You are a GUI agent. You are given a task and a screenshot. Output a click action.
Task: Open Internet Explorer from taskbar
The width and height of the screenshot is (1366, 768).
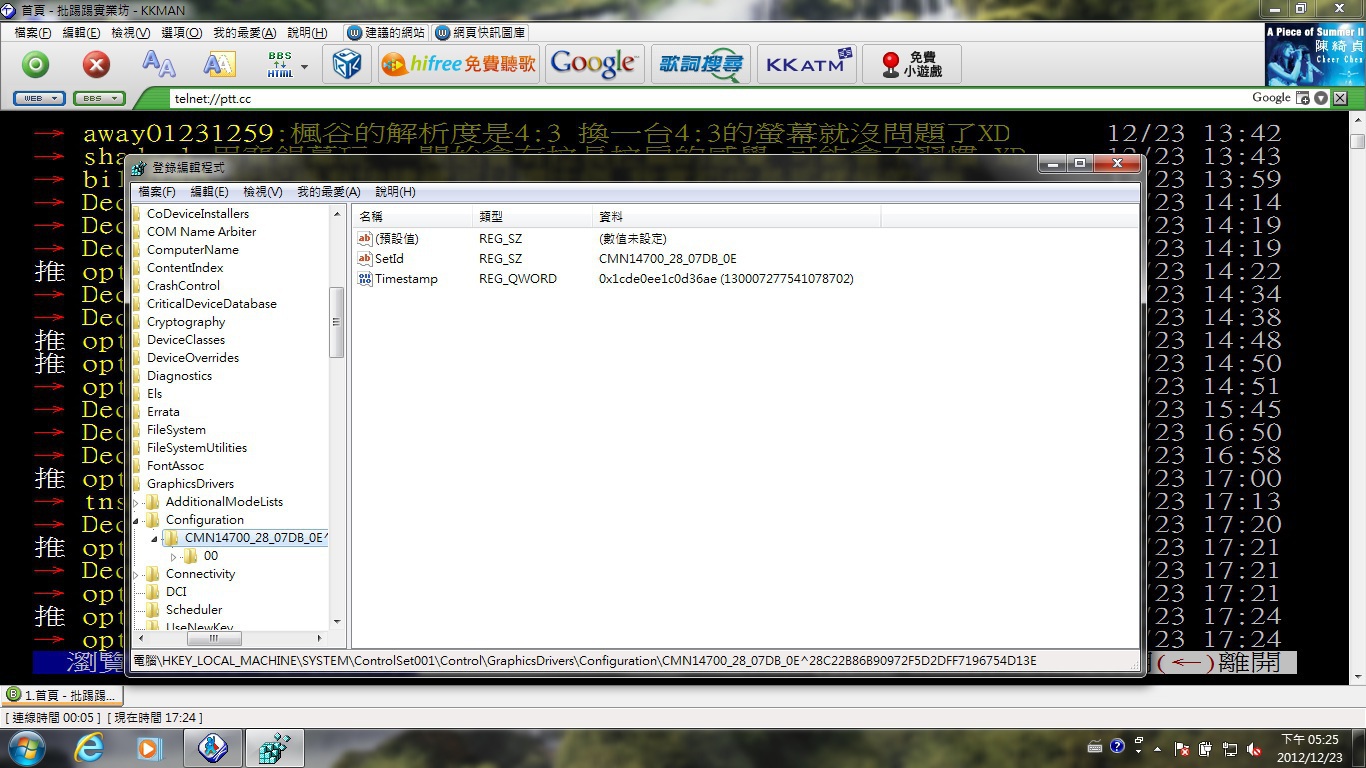coord(89,748)
